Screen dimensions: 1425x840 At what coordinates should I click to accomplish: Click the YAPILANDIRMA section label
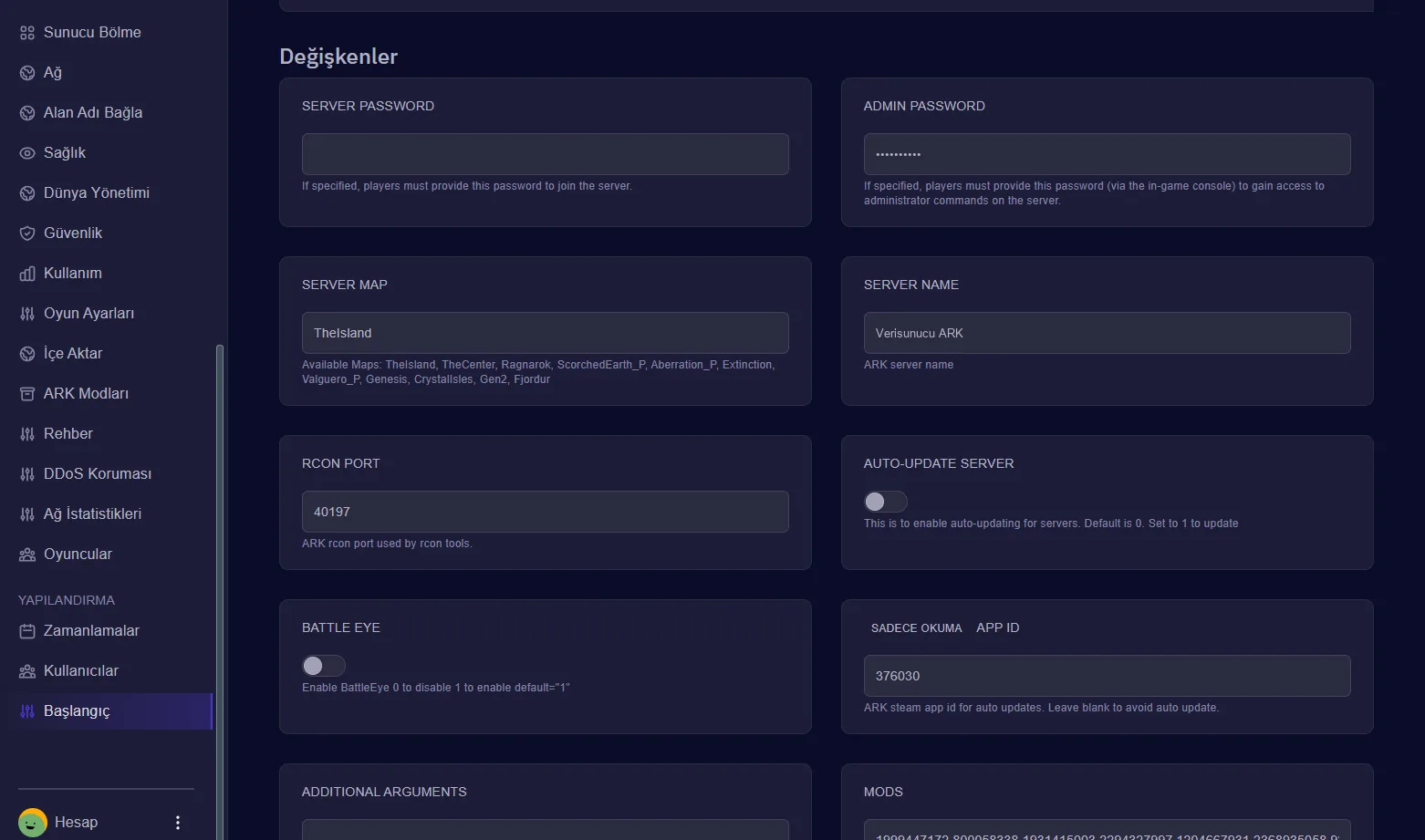pyautogui.click(x=67, y=600)
